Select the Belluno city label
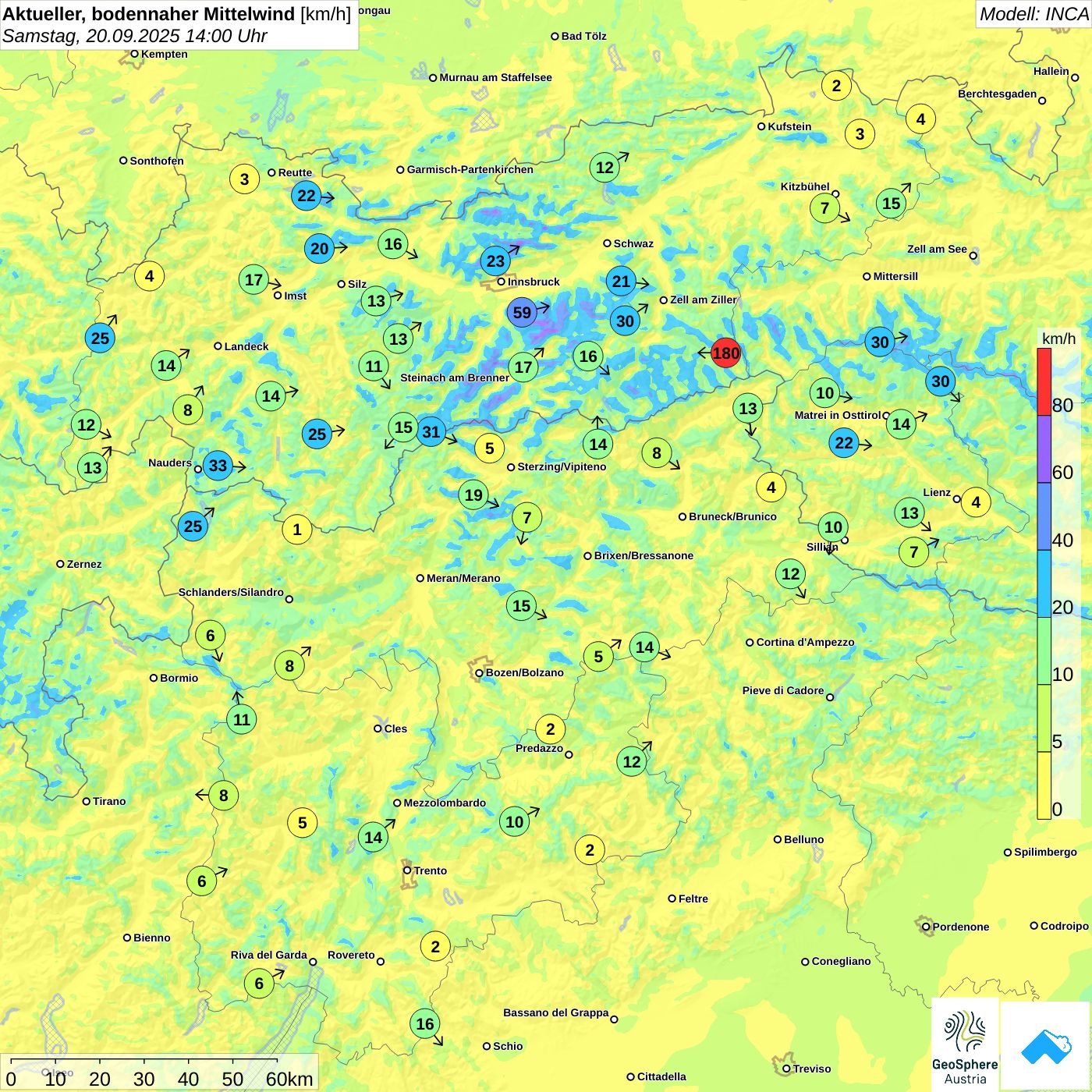The width and height of the screenshot is (1092, 1092). (803, 839)
